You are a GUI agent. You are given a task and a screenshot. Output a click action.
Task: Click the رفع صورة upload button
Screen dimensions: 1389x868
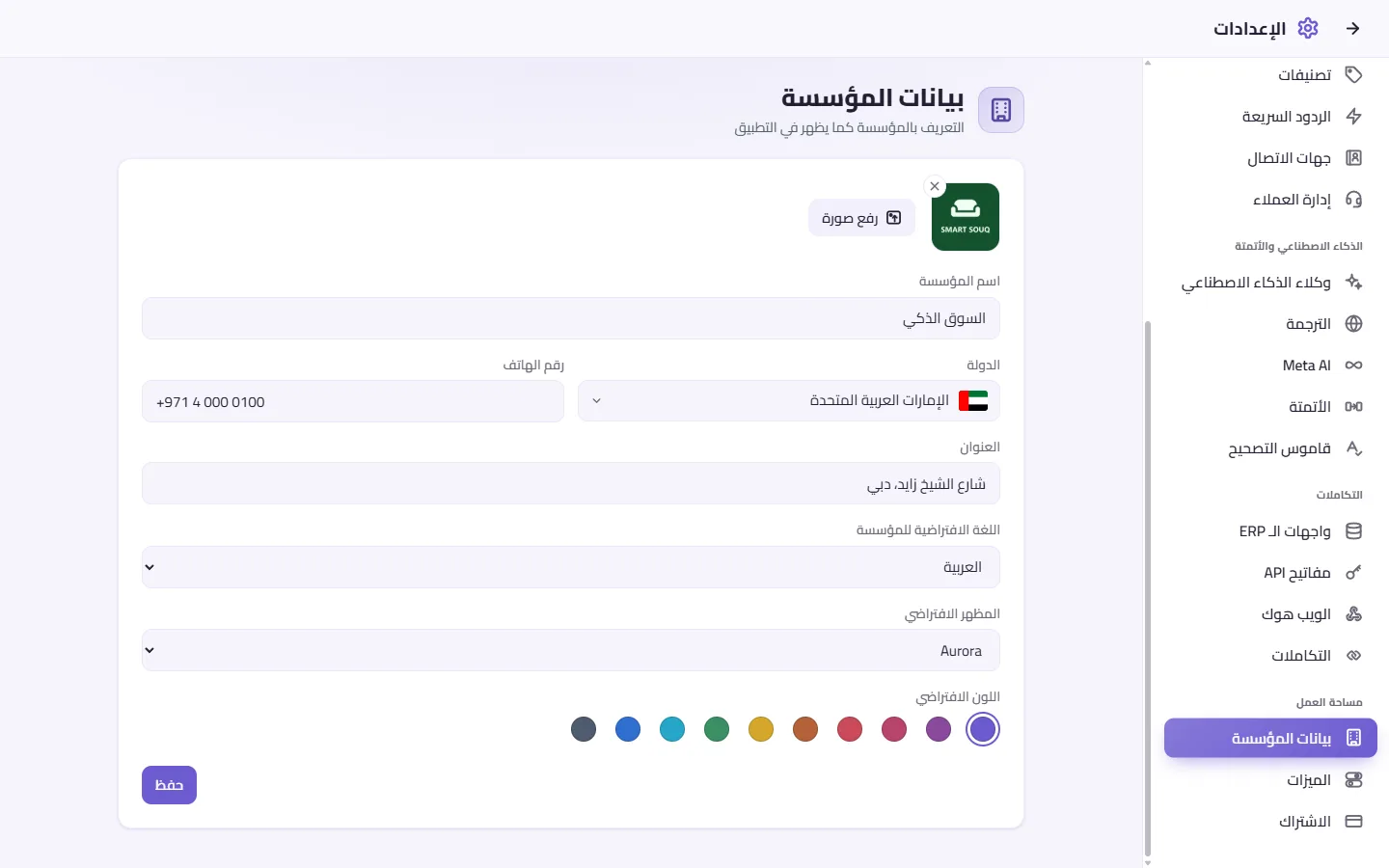861,218
